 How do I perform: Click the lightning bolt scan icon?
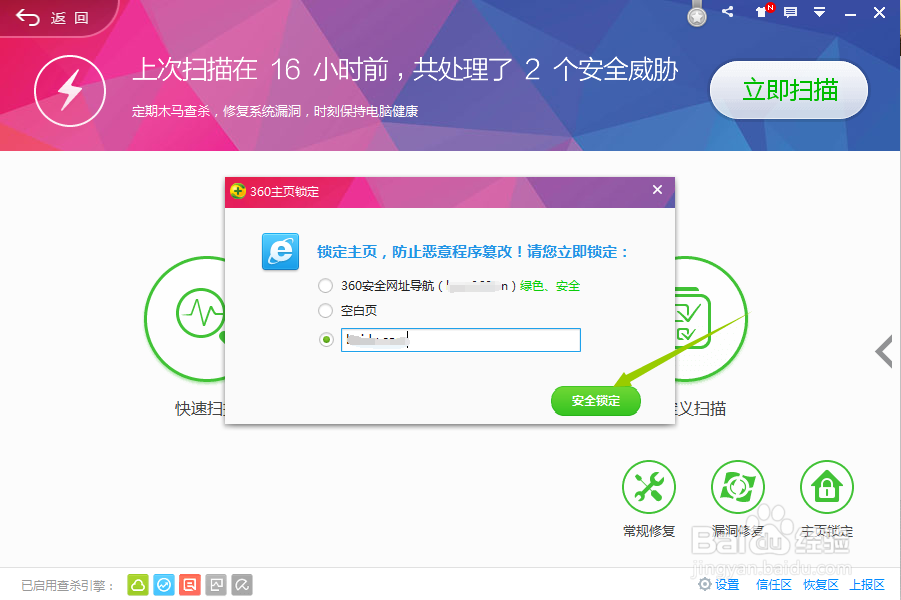tap(70, 91)
